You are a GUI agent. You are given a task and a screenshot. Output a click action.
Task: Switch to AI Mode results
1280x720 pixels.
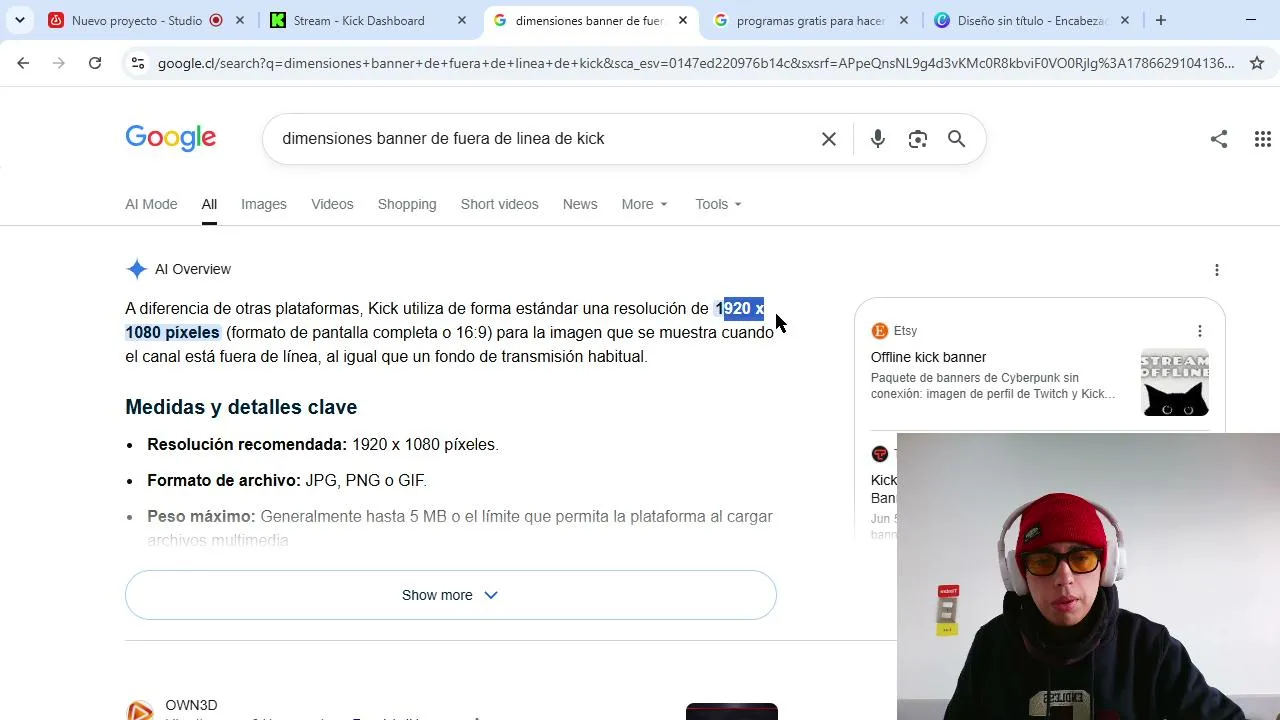(x=151, y=204)
